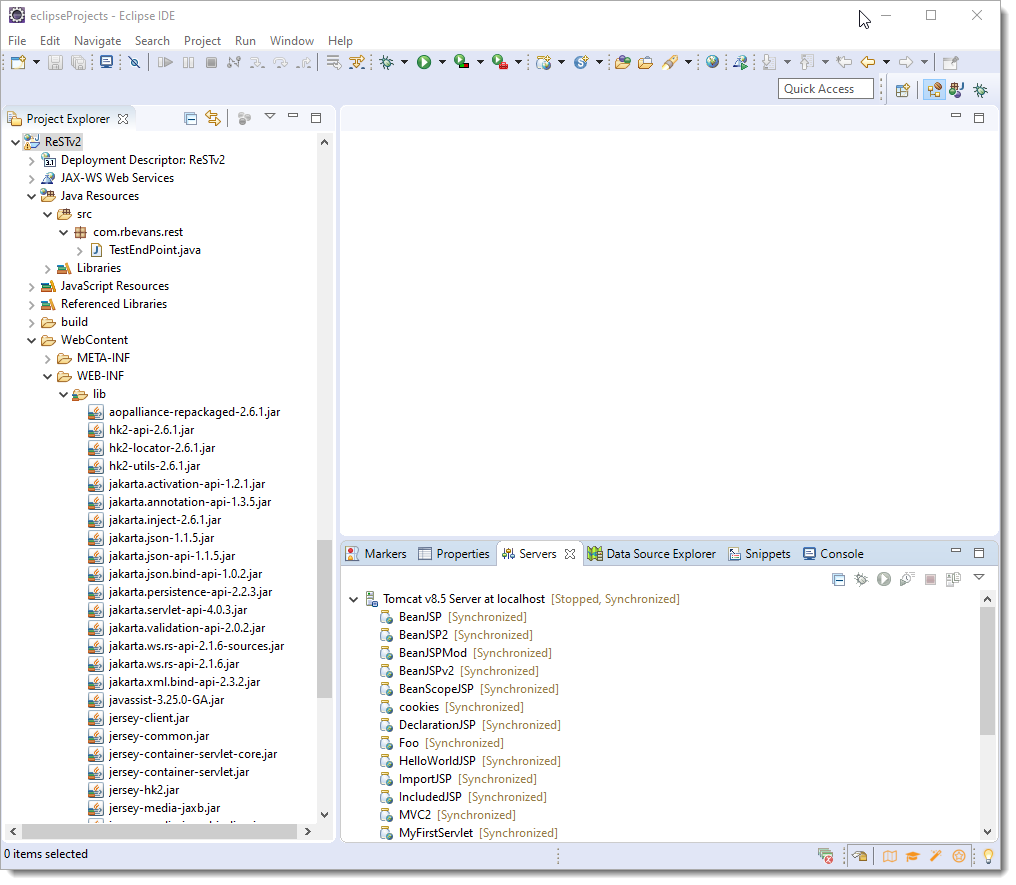Click the green Run button in the toolbar
This screenshot has height=885, width=1016.
pos(424,62)
